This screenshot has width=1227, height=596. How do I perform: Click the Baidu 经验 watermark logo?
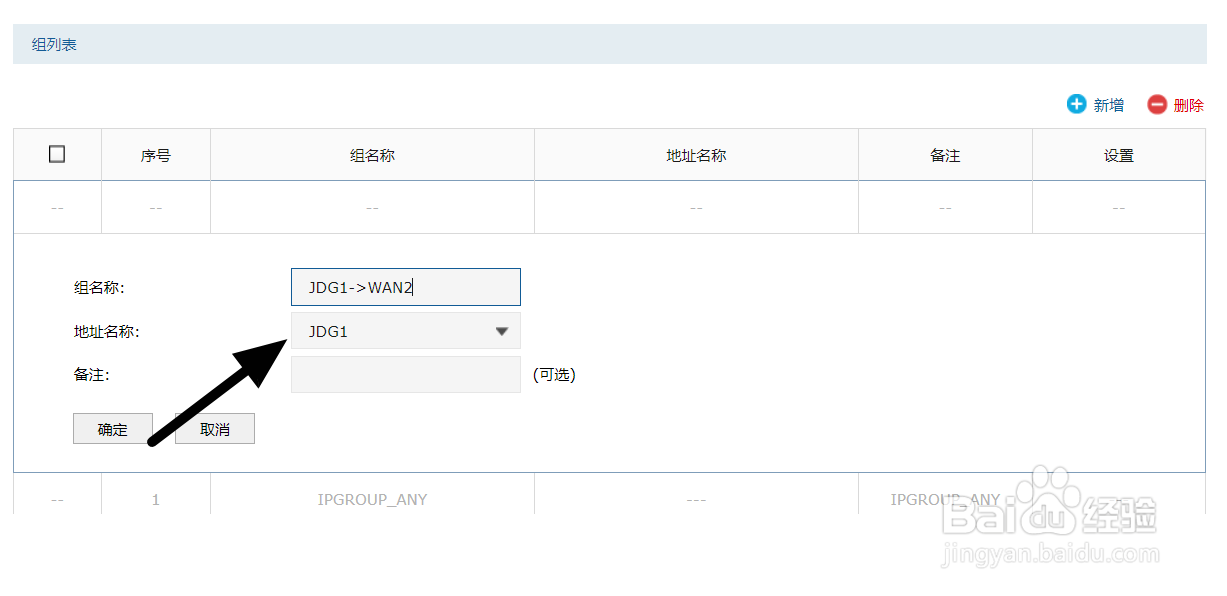coord(1050,515)
